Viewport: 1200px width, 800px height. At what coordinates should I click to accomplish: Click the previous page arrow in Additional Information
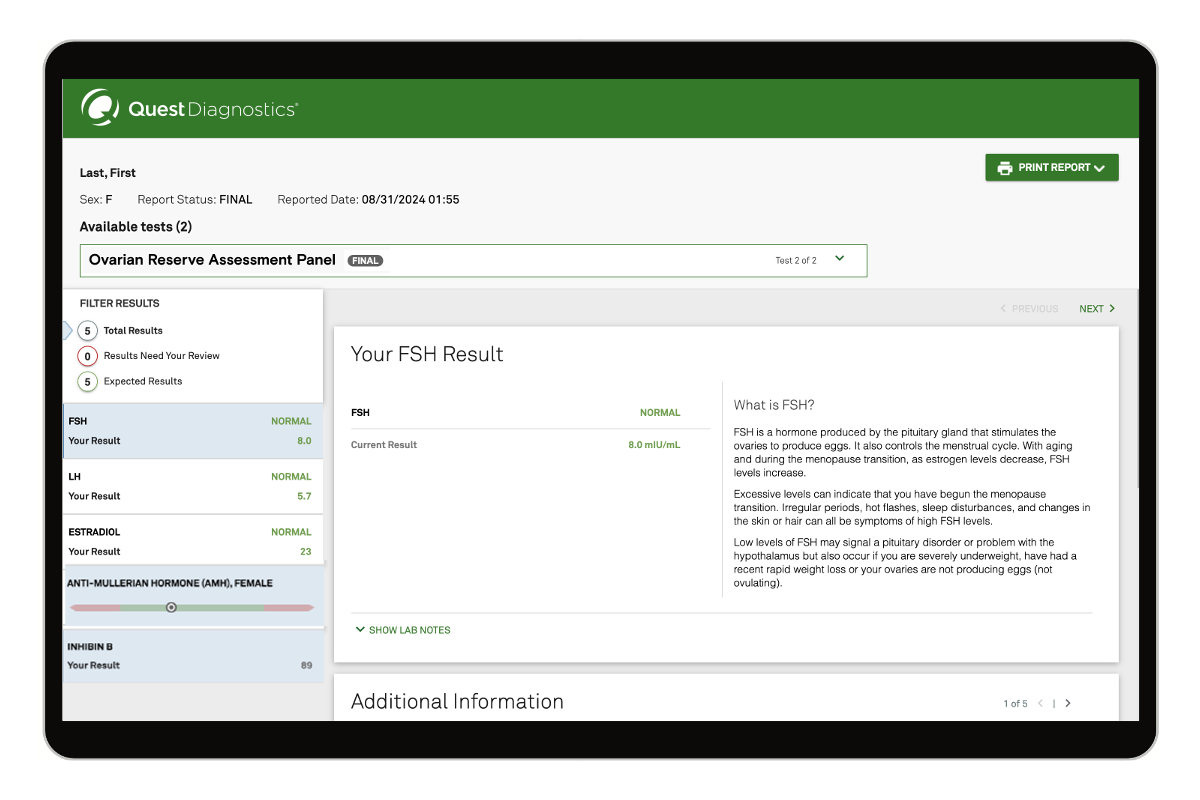1040,704
